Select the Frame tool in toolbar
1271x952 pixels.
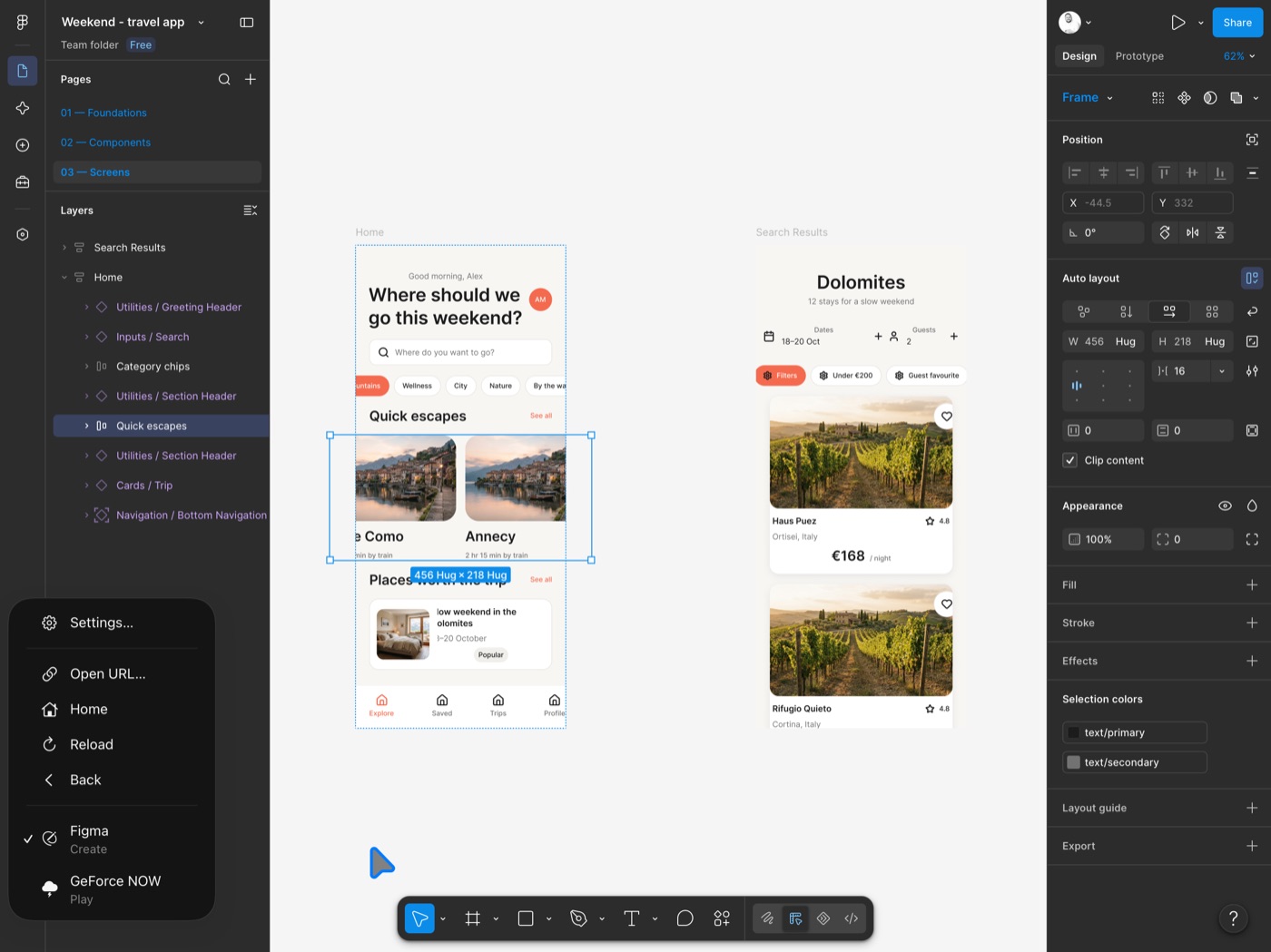pos(473,918)
